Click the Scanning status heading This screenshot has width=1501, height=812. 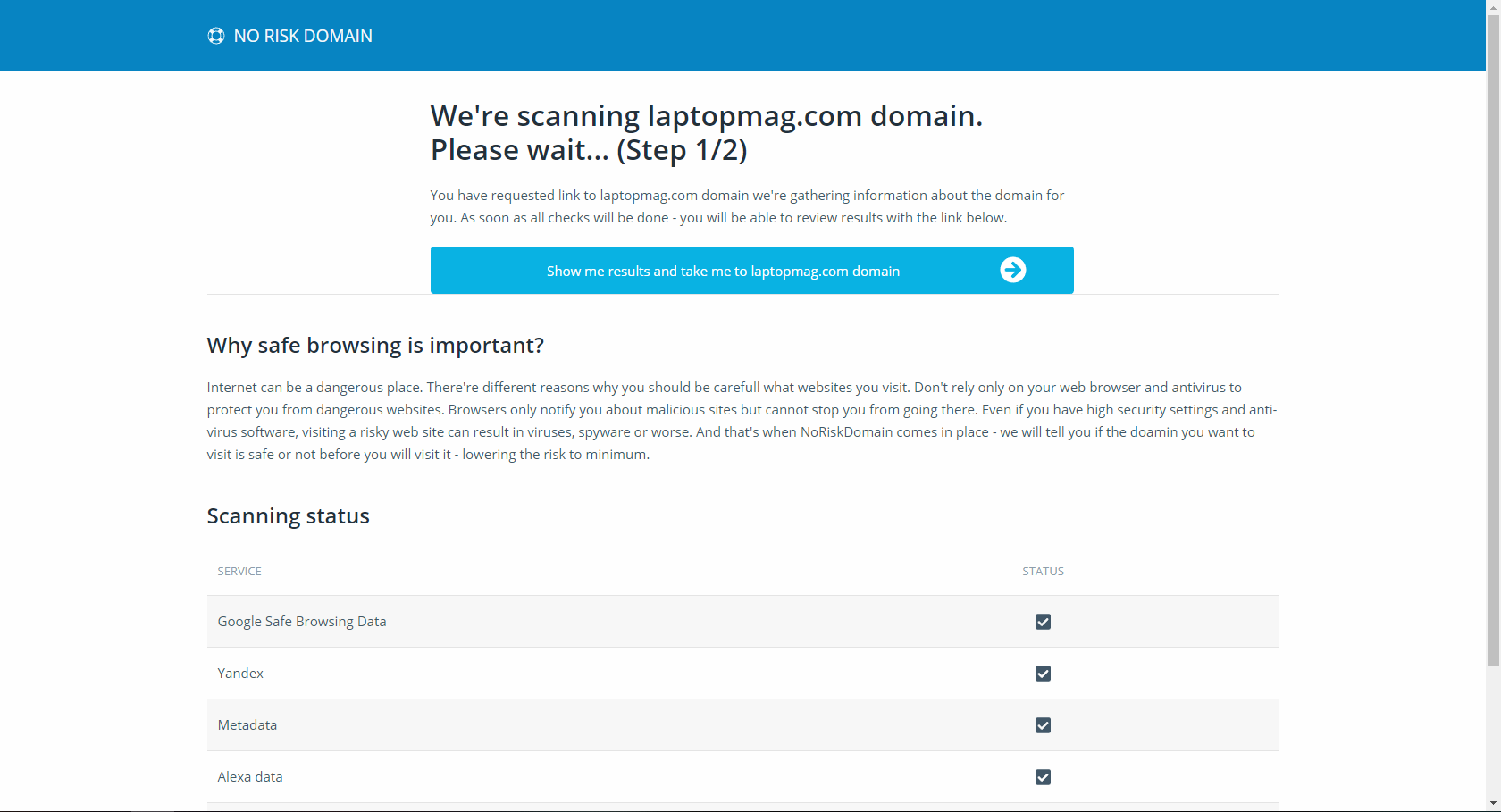click(289, 516)
